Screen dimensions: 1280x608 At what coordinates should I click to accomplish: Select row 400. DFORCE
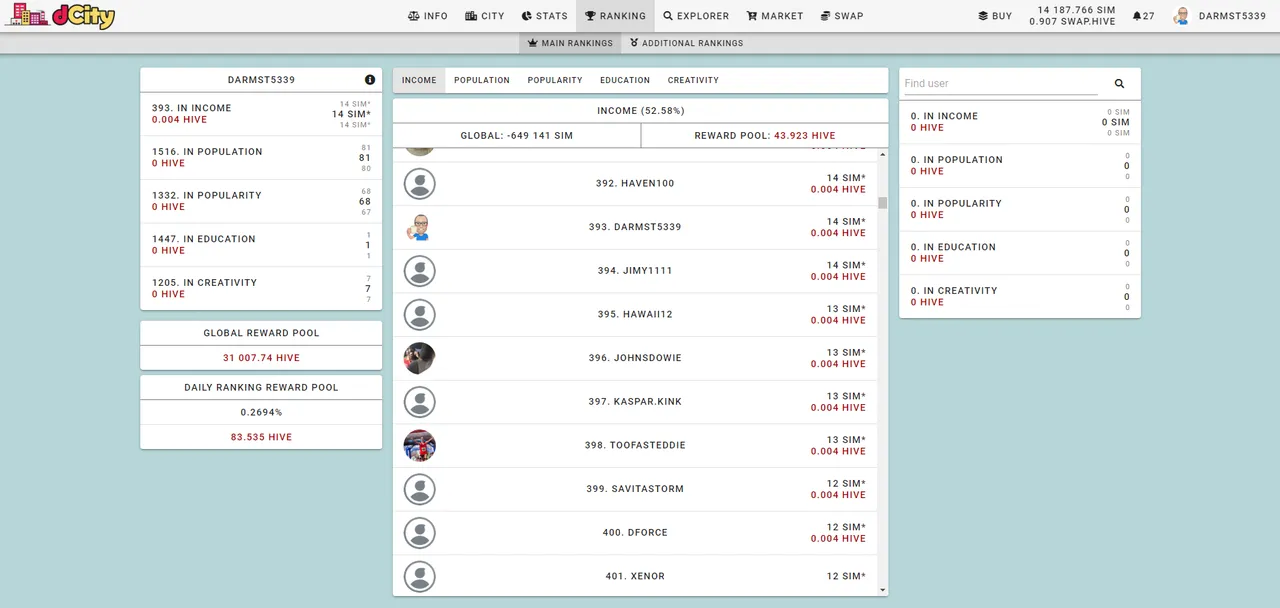tap(635, 533)
